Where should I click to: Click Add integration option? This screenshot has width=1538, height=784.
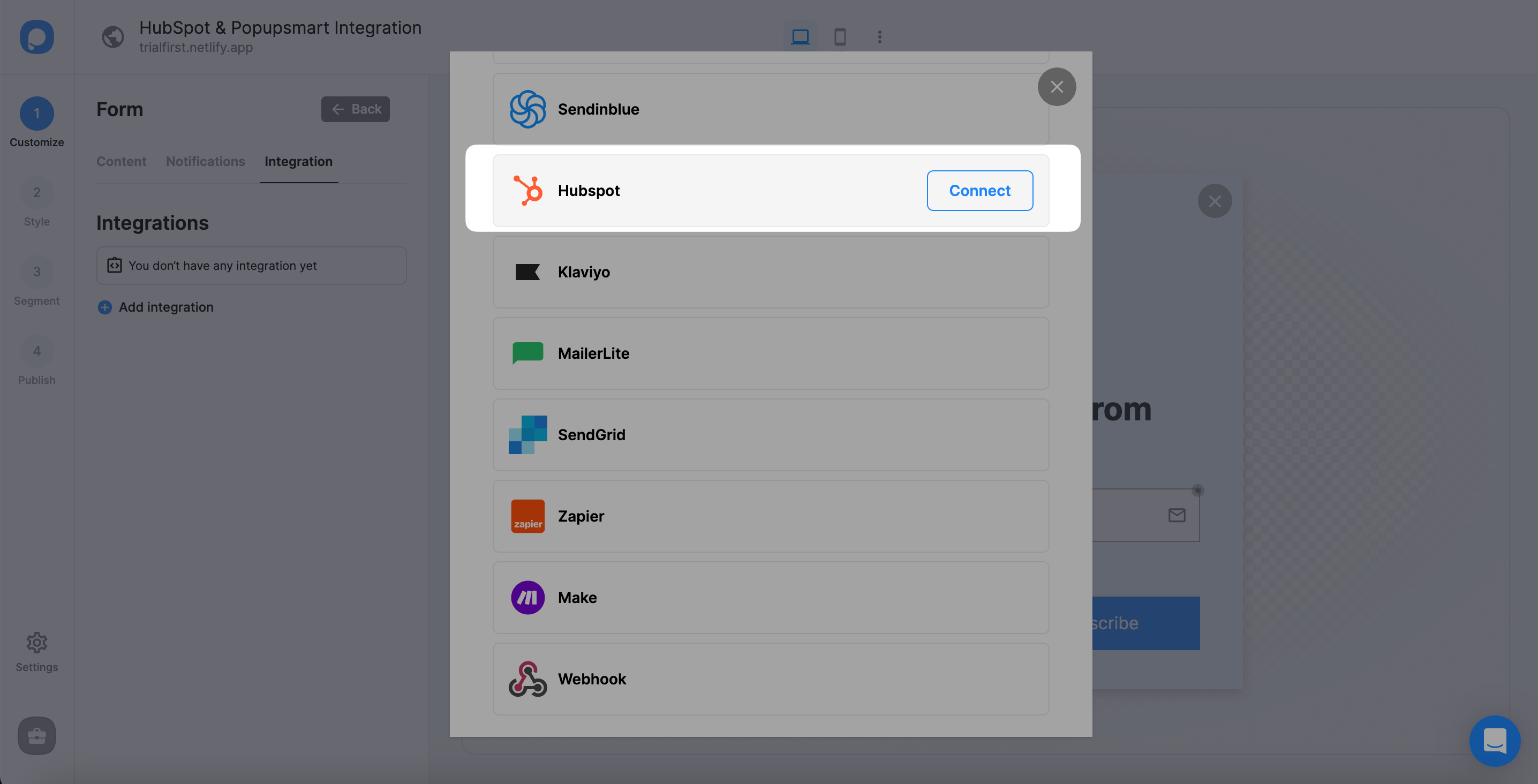tap(155, 306)
